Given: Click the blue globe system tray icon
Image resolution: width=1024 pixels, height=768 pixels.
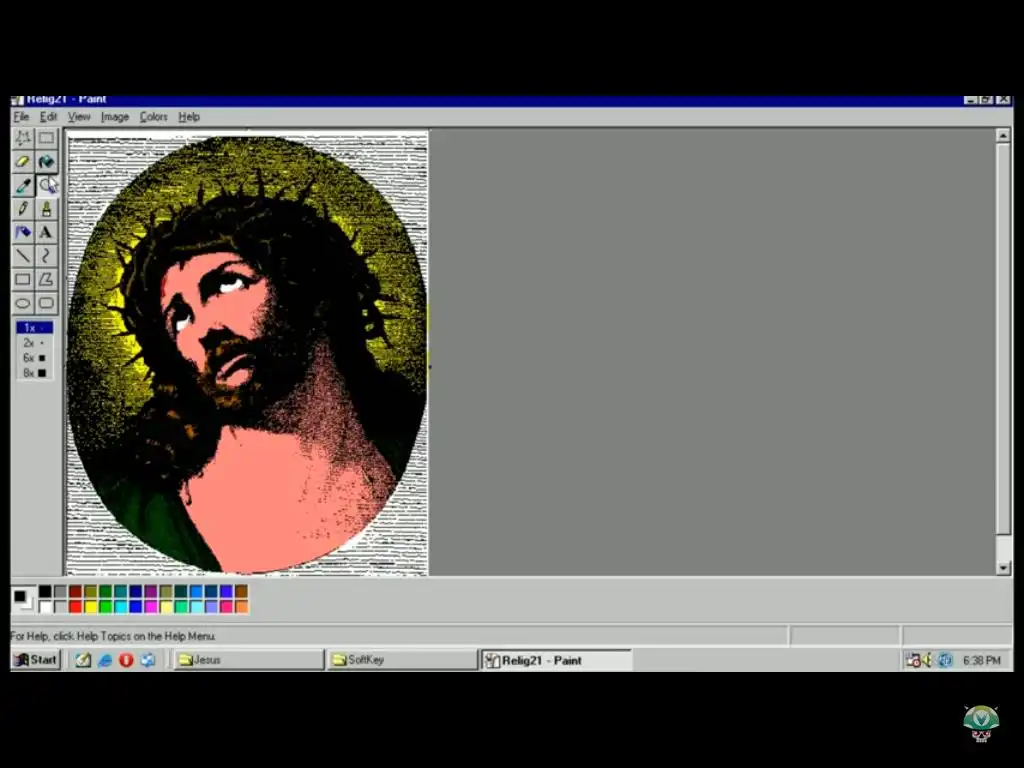Looking at the screenshot, I should 945,660.
